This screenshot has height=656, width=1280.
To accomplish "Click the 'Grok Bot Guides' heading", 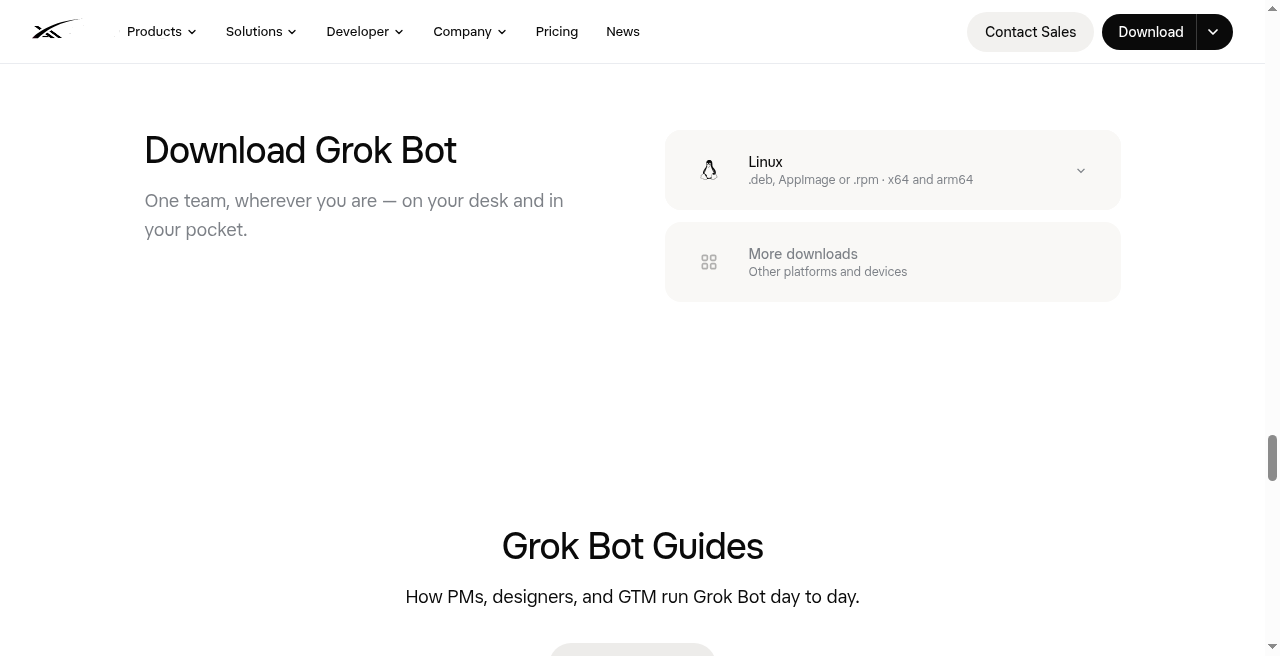I will (x=632, y=546).
